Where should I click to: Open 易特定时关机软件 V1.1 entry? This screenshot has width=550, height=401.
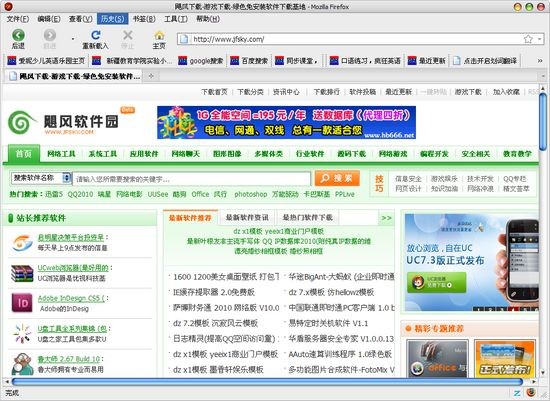coord(328,323)
